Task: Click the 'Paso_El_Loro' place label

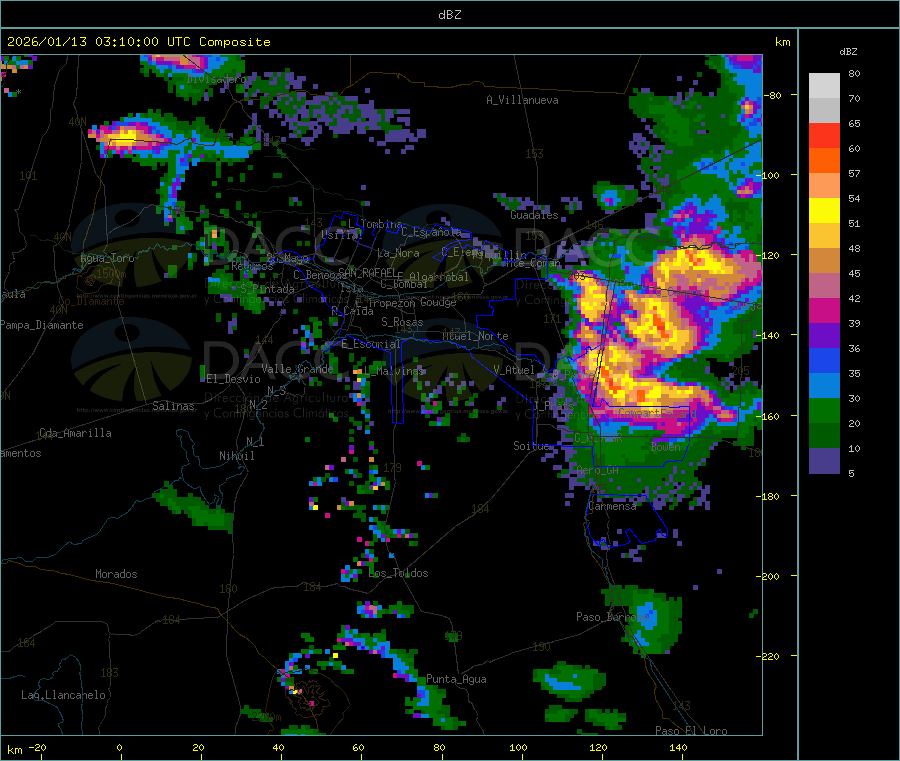Action: (x=691, y=731)
